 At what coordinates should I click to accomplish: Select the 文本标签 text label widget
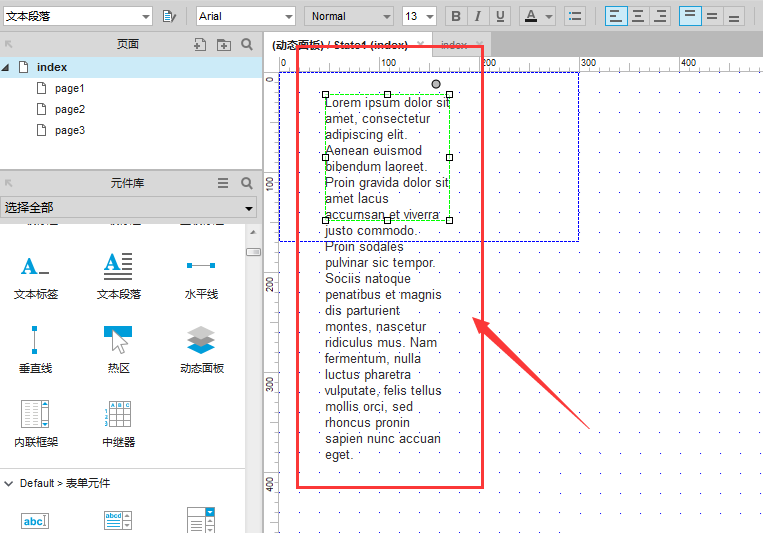pyautogui.click(x=36, y=275)
